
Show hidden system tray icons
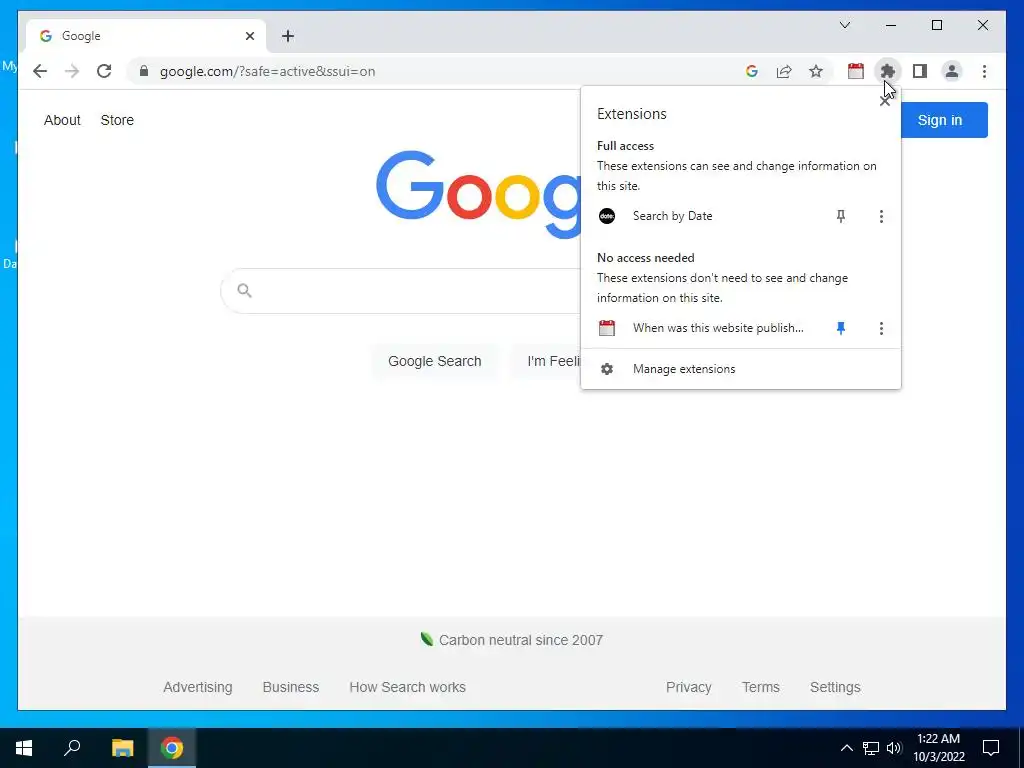(846, 748)
